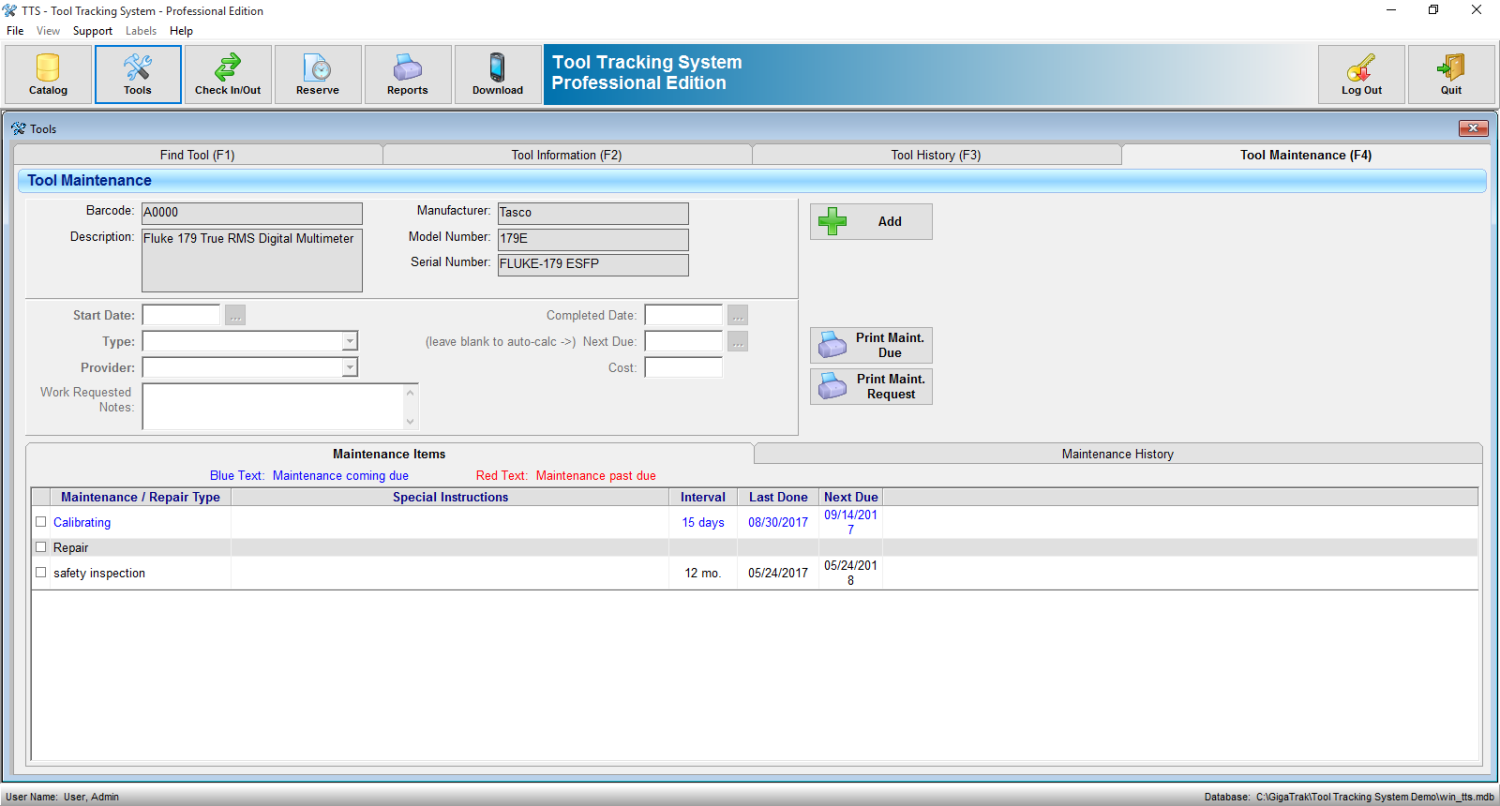Viewport: 1500px width, 806px height.
Task: Open the Provider dropdown
Action: tap(350, 367)
